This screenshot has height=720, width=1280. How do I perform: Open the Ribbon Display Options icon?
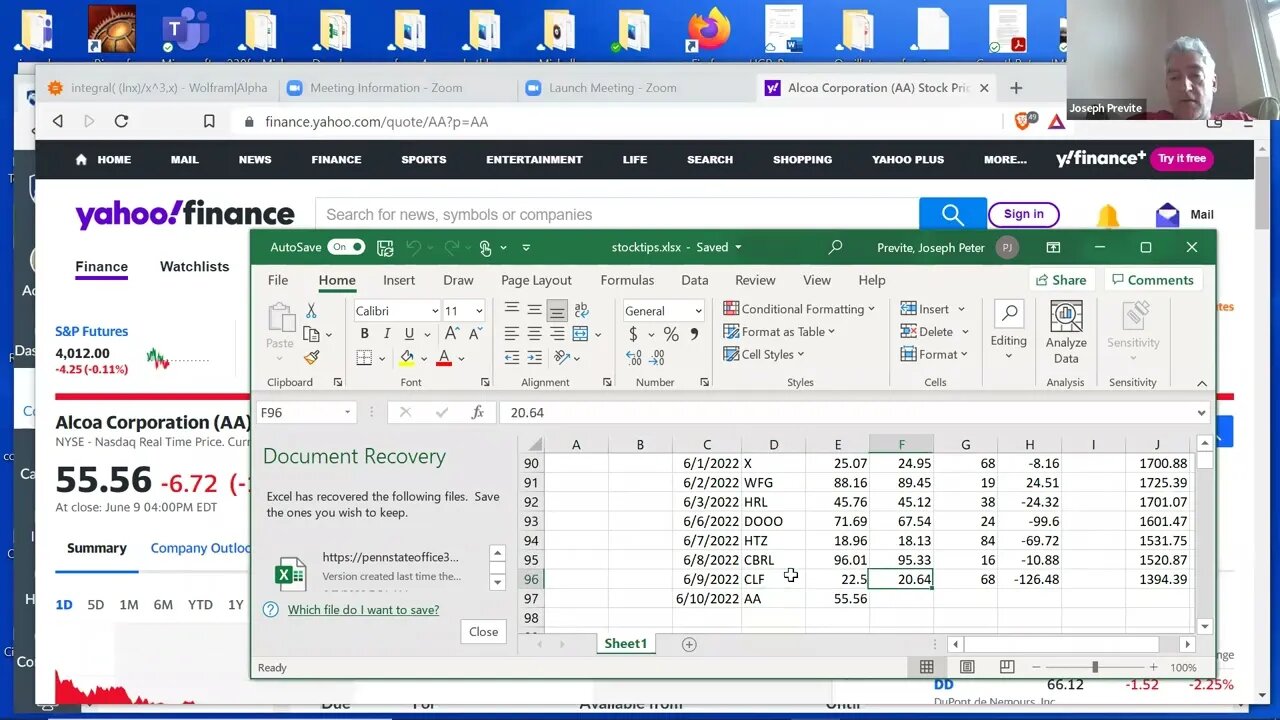pyautogui.click(x=1053, y=247)
